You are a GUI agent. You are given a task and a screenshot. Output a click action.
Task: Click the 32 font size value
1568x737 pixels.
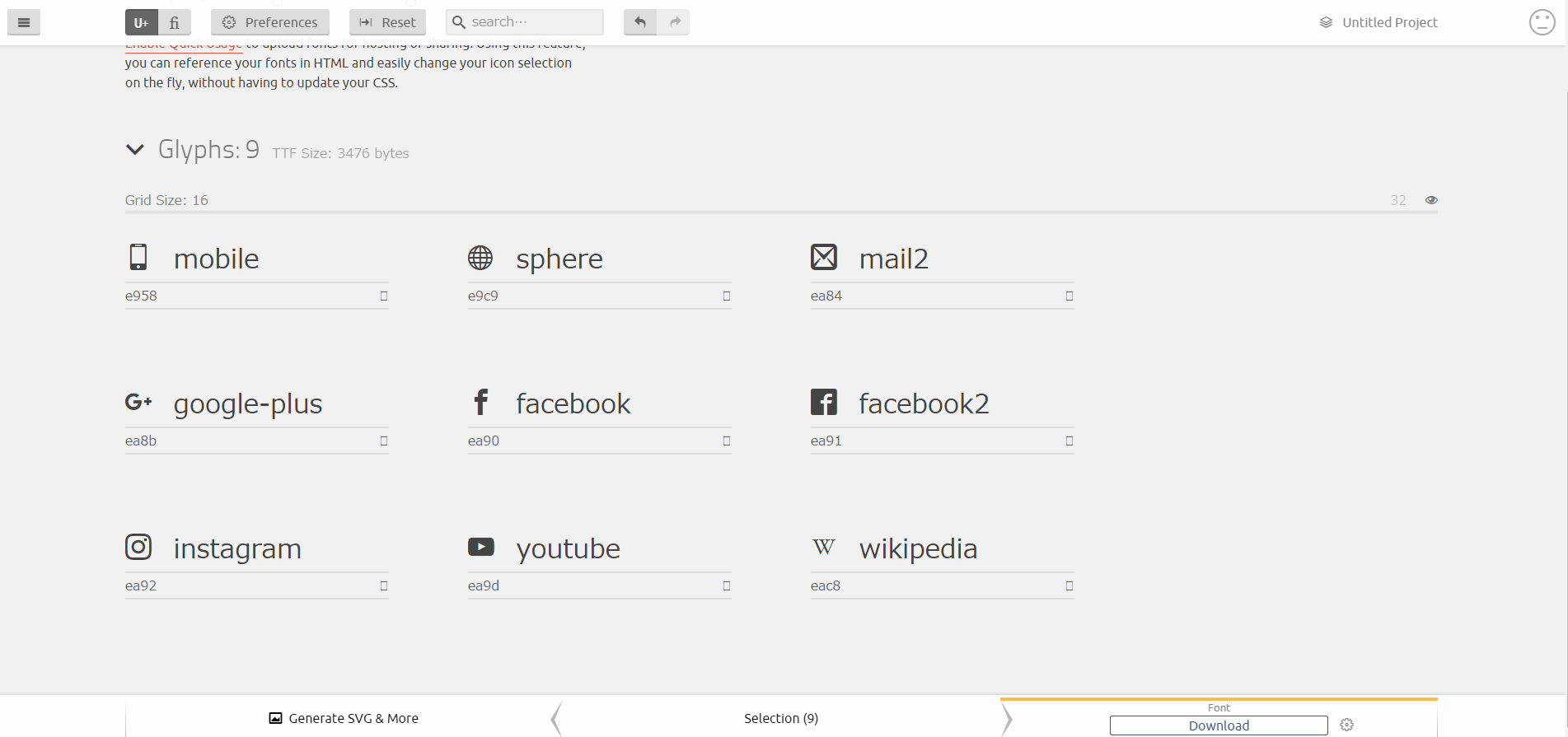[1398, 200]
